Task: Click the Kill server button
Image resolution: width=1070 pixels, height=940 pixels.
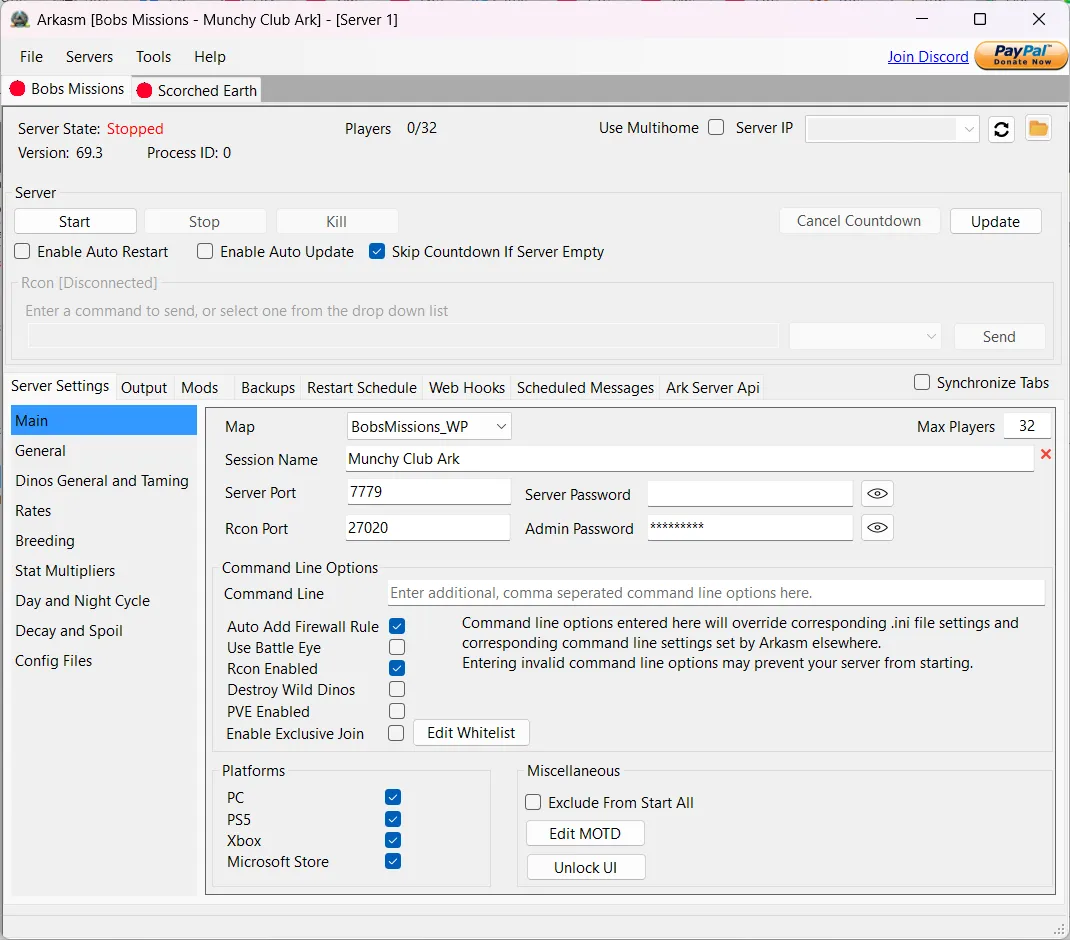Action: [x=336, y=221]
